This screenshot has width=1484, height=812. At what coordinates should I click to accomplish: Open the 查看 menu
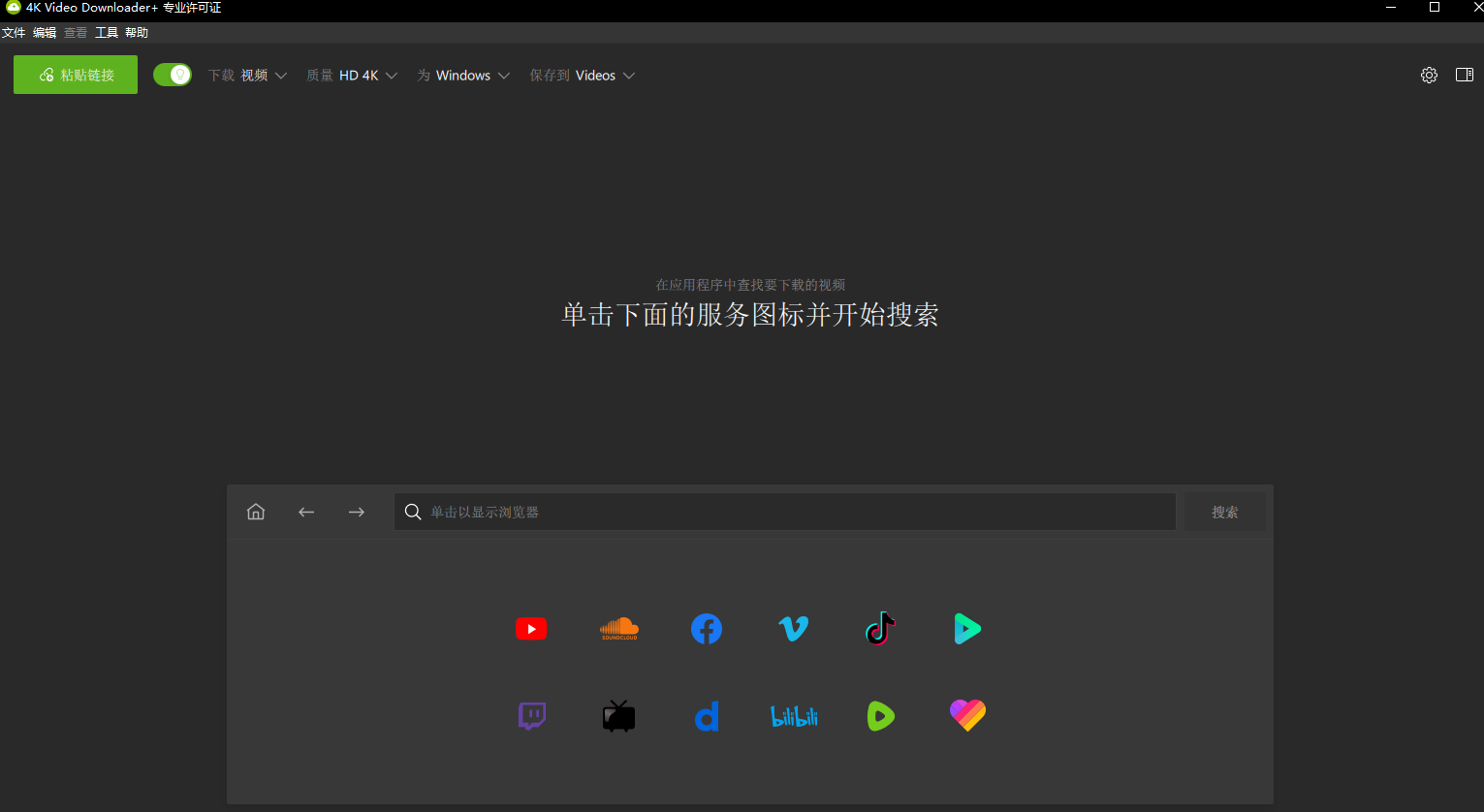coord(76,32)
